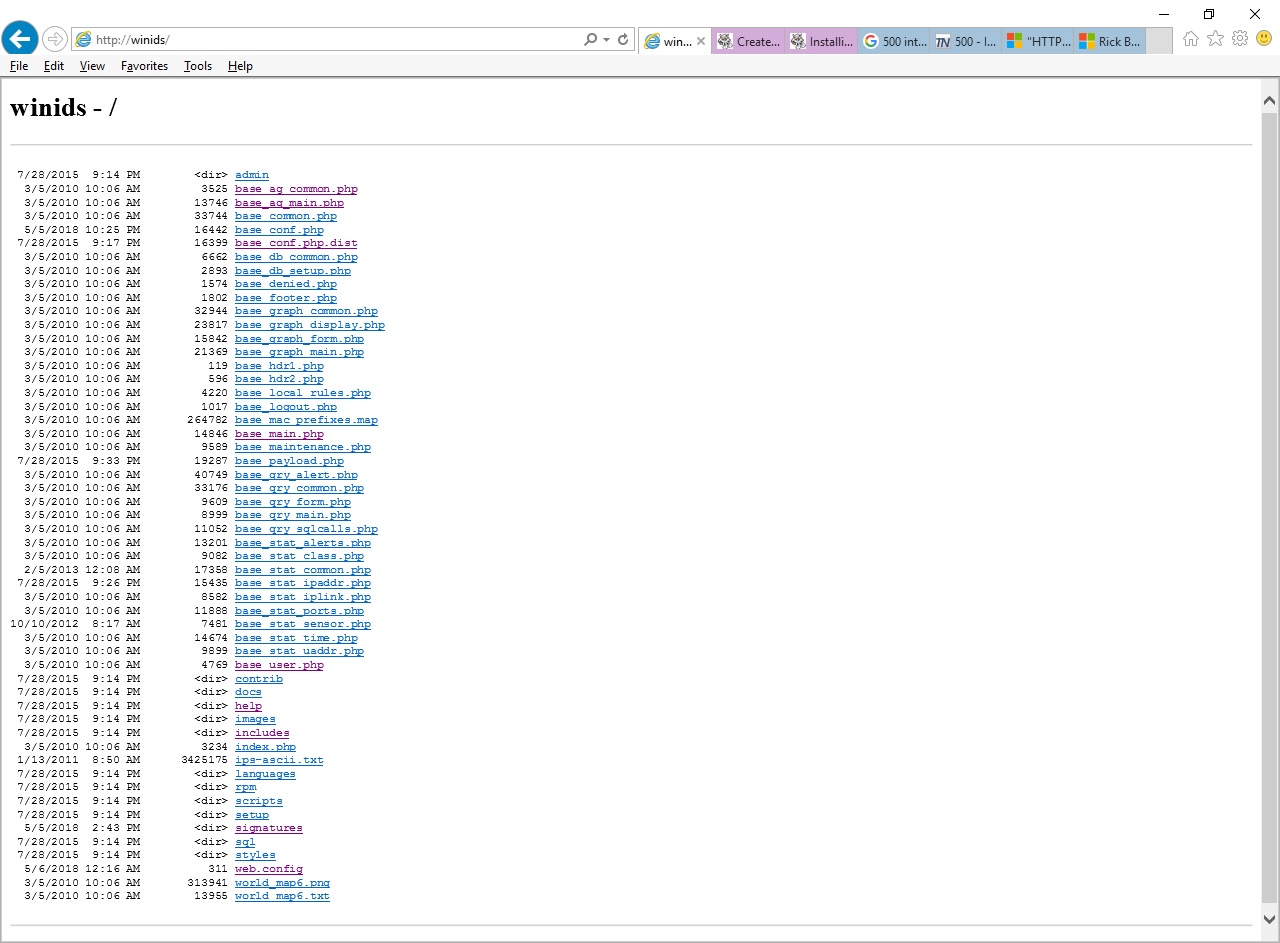1280x943 pixels.
Task: Open Favorites star icon
Action: coord(1215,39)
